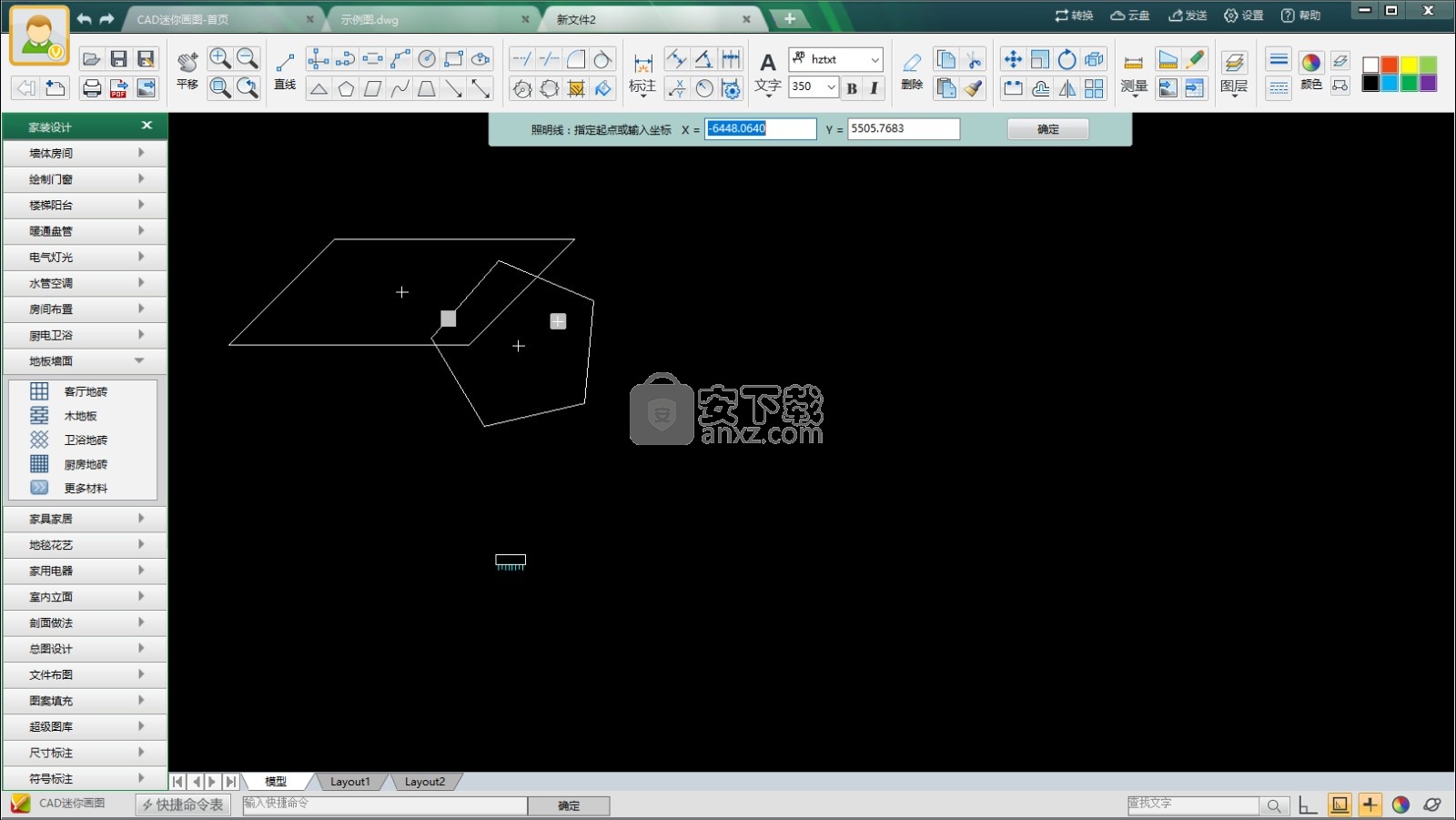Toggle bold text formatting
Screen dimensions: 1456x820
click(x=852, y=88)
